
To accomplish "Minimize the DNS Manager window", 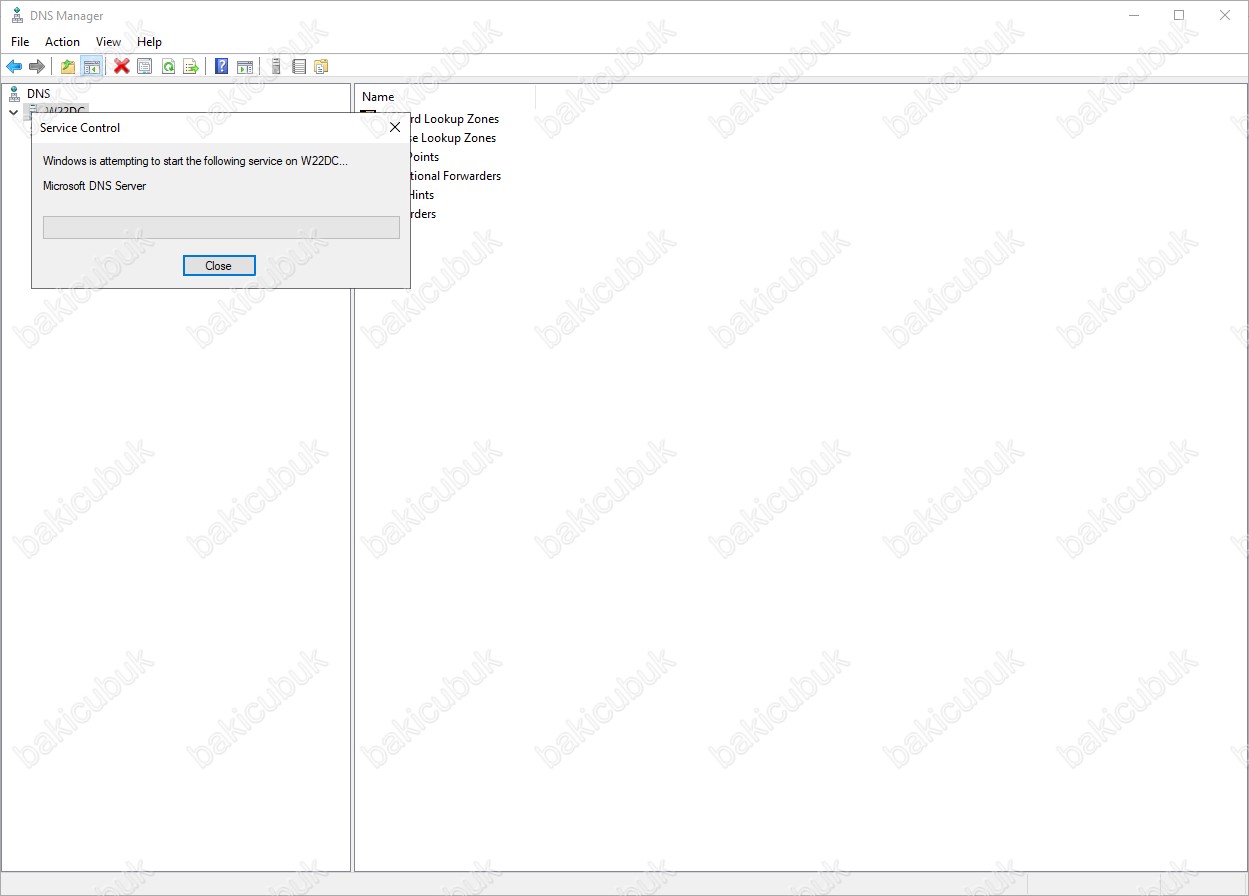I will tap(1133, 16).
